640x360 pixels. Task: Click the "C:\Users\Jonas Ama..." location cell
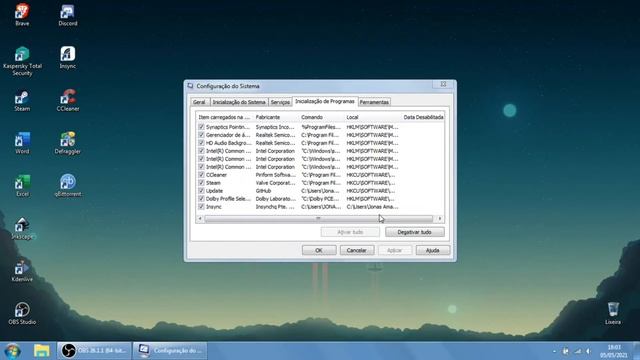tap(373, 207)
